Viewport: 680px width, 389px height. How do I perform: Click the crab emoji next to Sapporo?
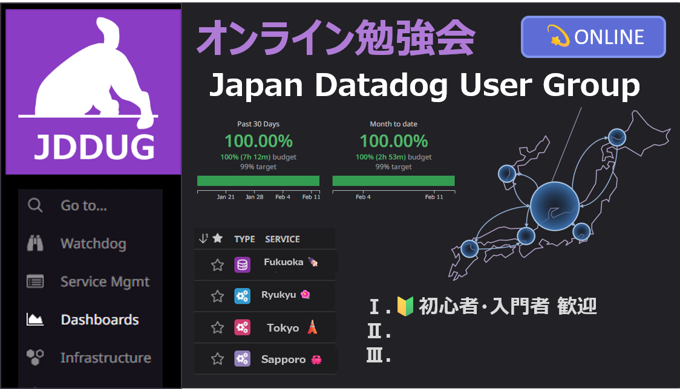(317, 360)
